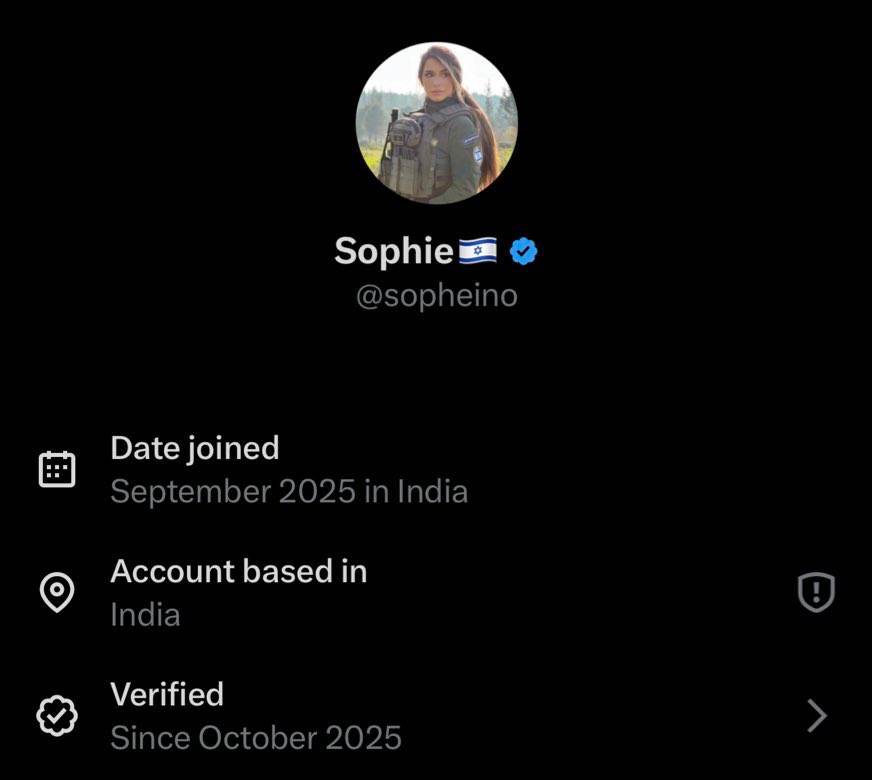Select the Date joined label

coord(194,448)
